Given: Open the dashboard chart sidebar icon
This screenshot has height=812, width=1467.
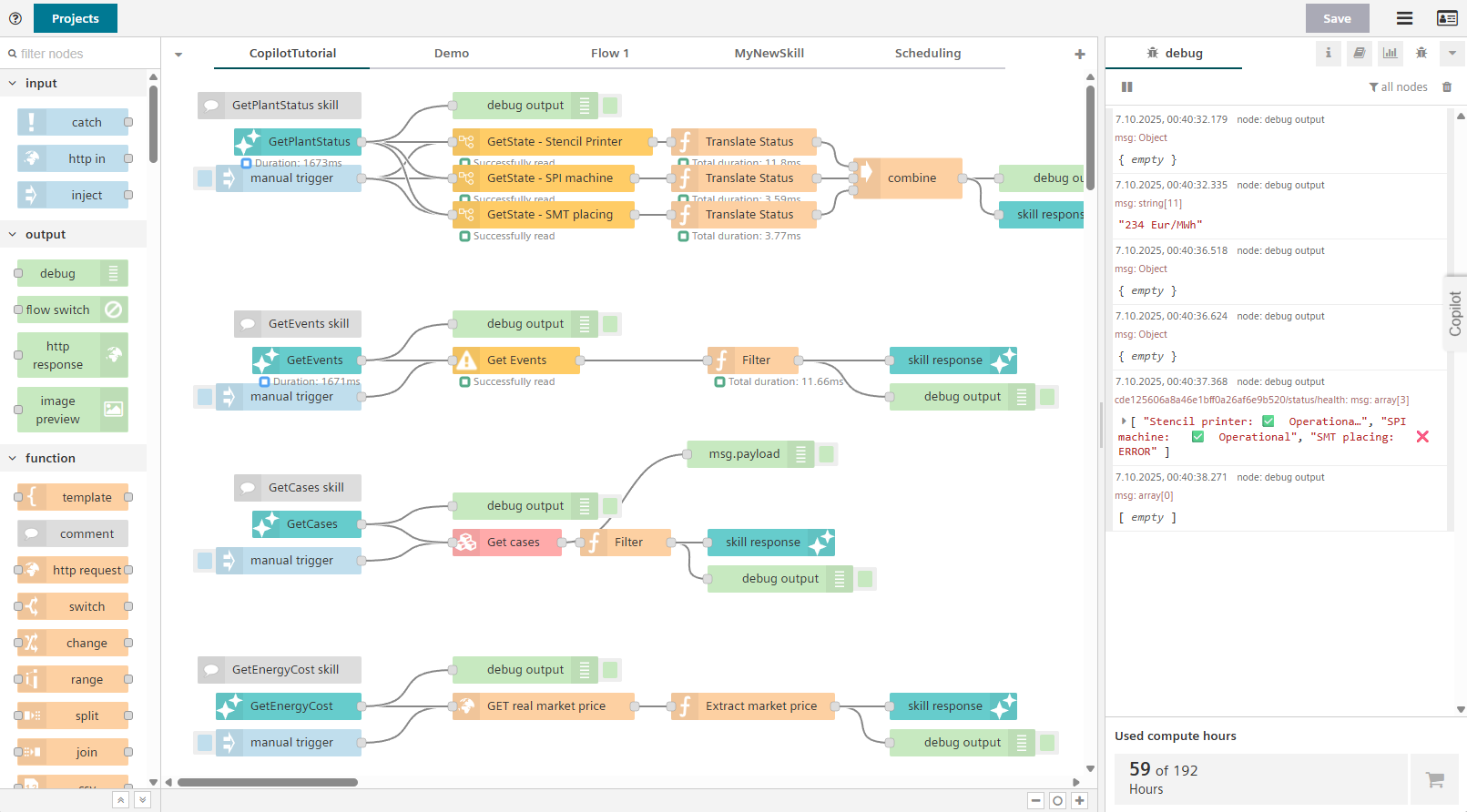Looking at the screenshot, I should [1390, 54].
